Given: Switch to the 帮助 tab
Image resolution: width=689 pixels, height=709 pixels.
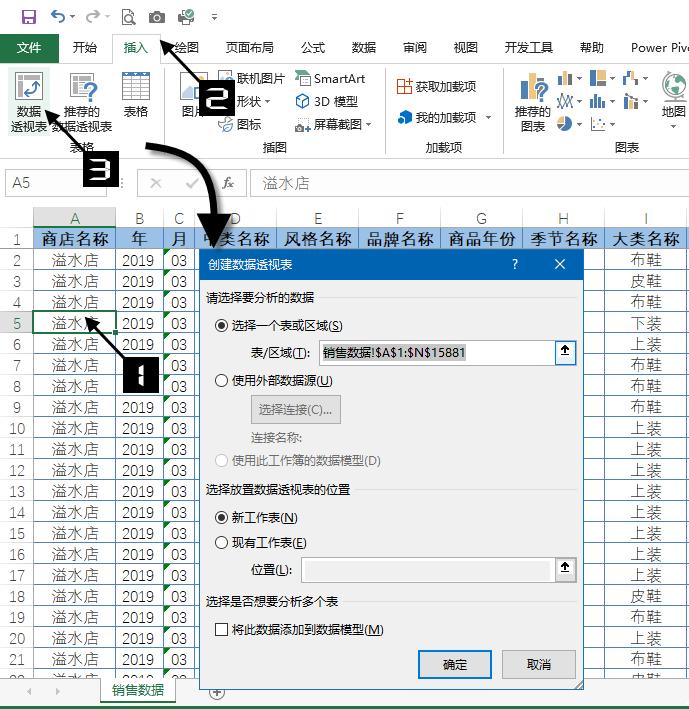Looking at the screenshot, I should click(x=591, y=47).
